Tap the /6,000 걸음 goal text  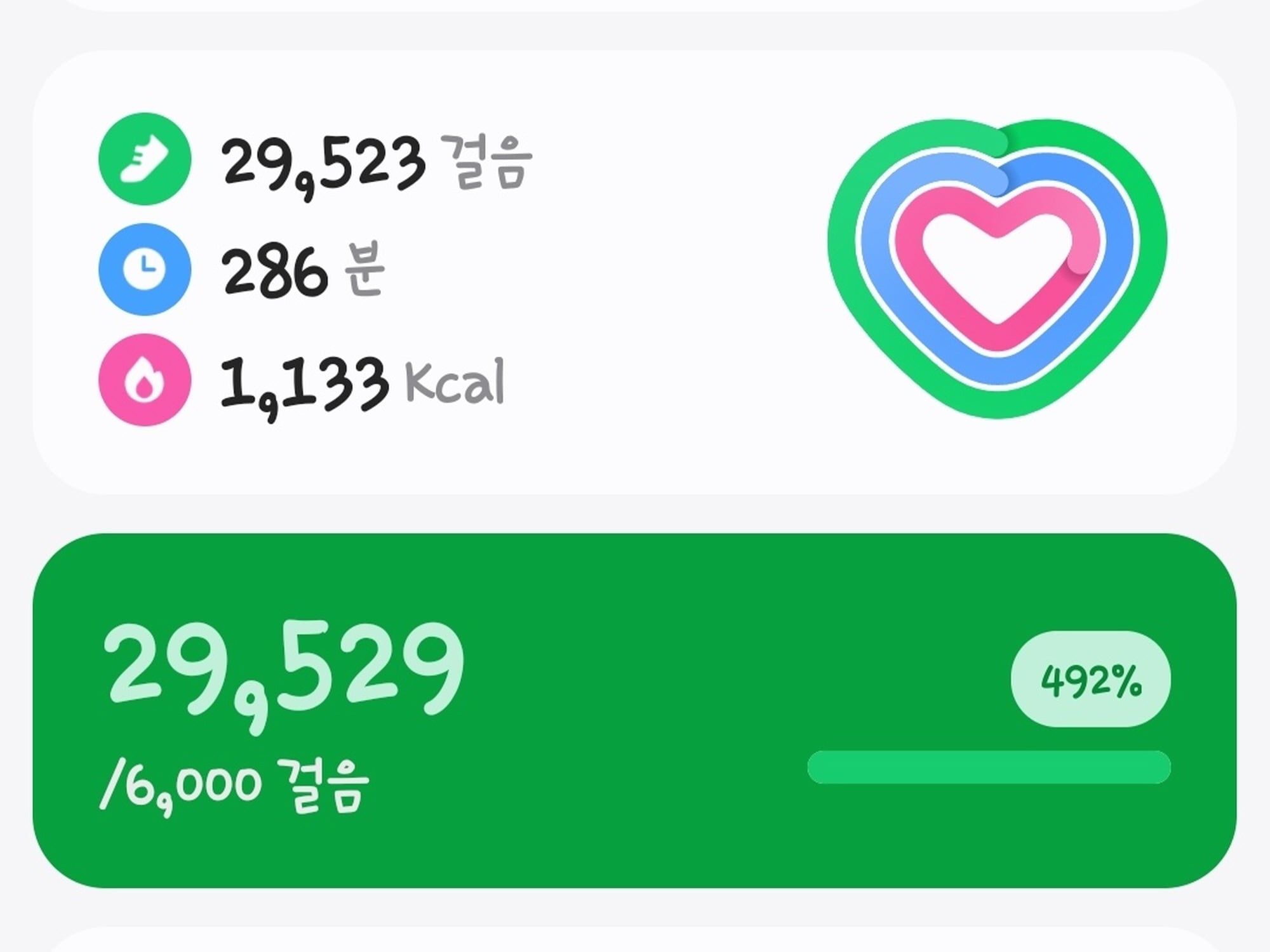pyautogui.click(x=234, y=787)
